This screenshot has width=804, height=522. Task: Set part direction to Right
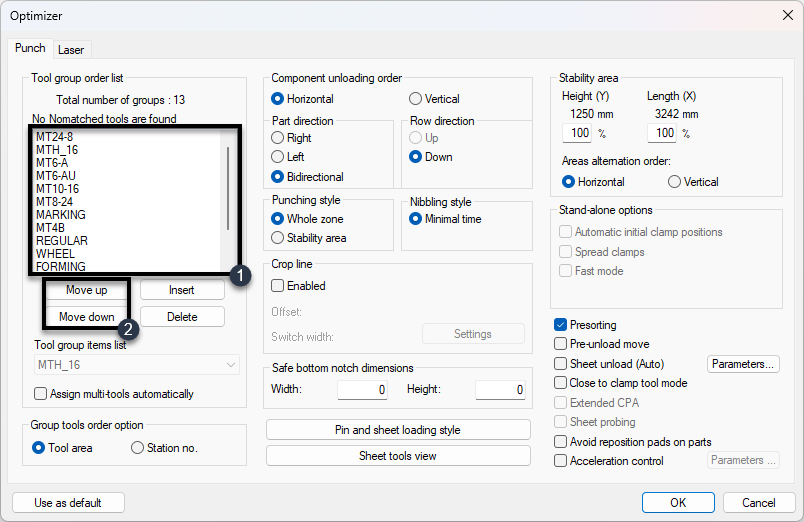point(291,137)
